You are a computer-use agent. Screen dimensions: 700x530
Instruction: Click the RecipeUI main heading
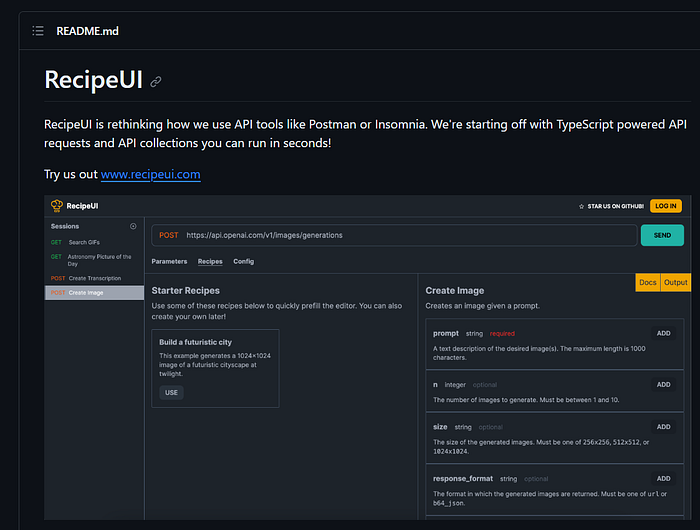94,80
